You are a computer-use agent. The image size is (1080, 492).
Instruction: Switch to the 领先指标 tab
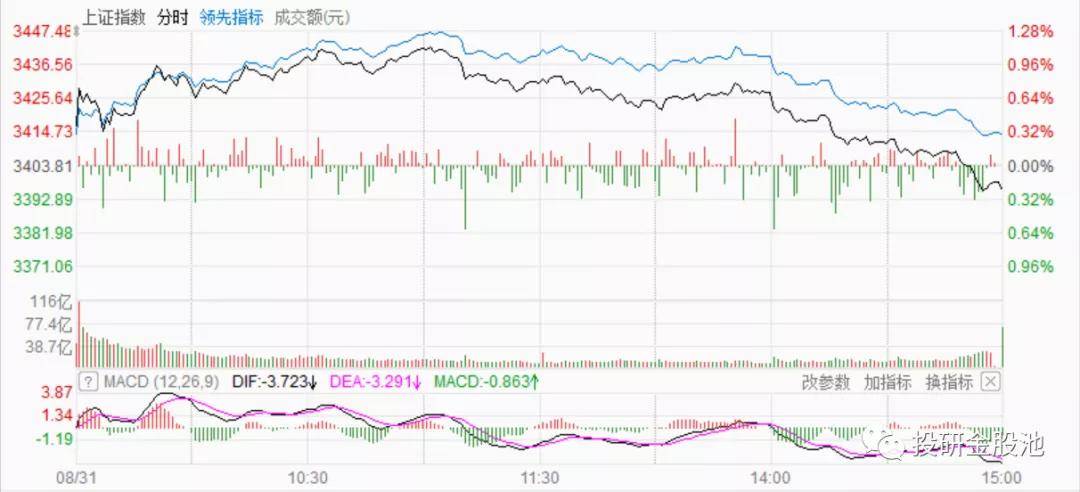coord(231,18)
